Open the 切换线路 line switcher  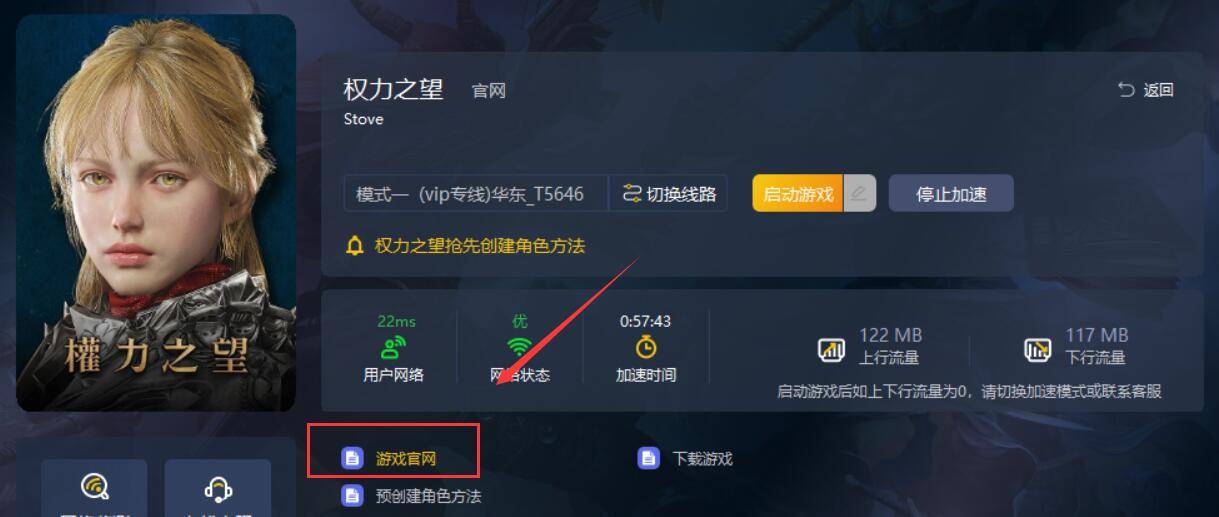click(669, 194)
